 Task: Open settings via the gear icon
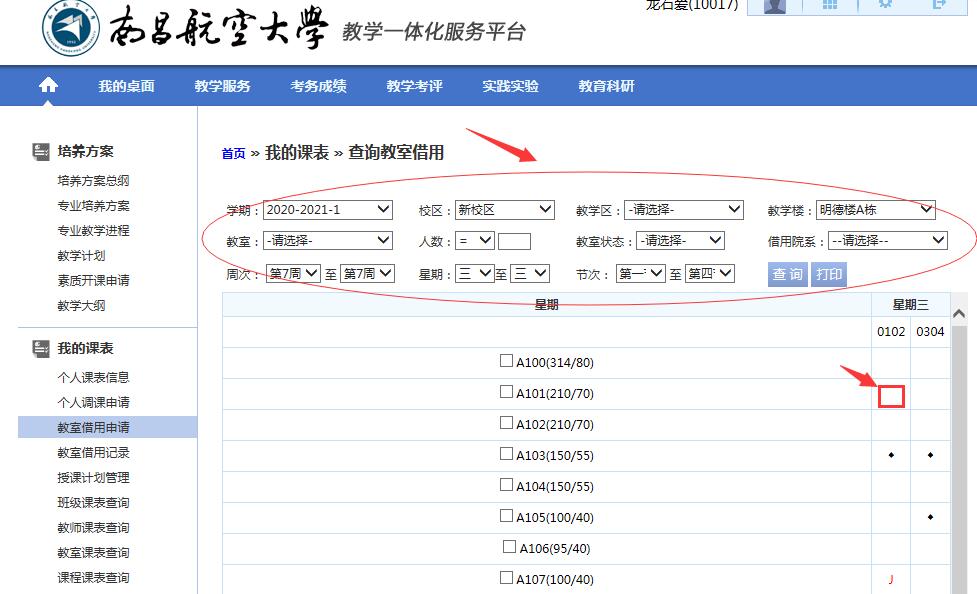[884, 5]
